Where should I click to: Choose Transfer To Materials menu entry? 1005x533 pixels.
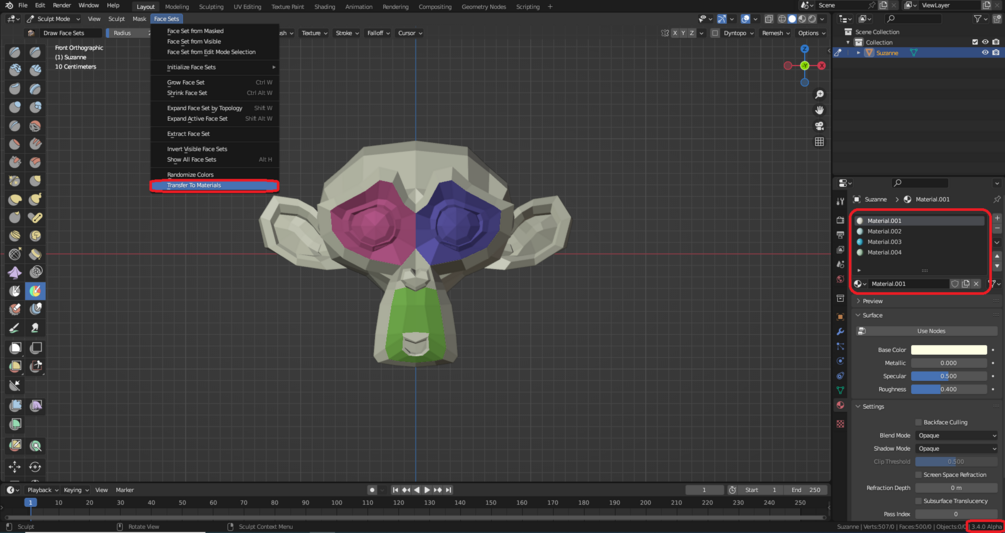point(214,185)
